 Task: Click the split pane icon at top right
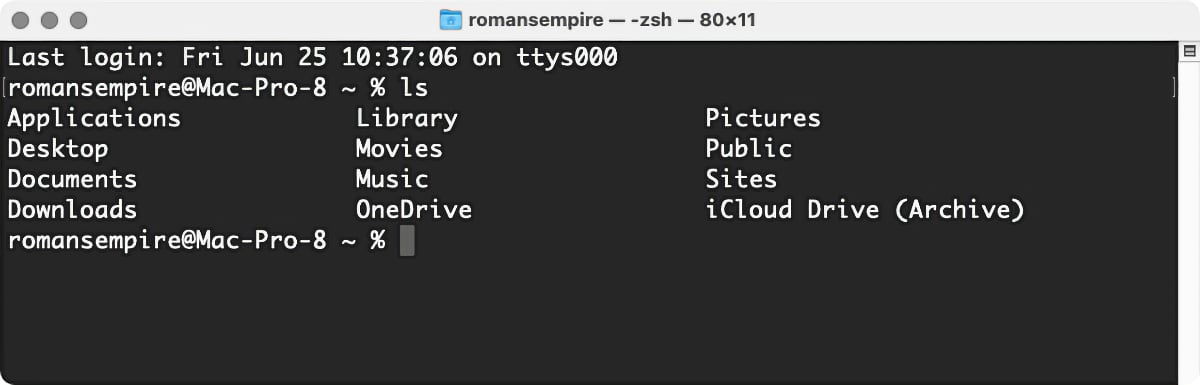[x=1189, y=50]
